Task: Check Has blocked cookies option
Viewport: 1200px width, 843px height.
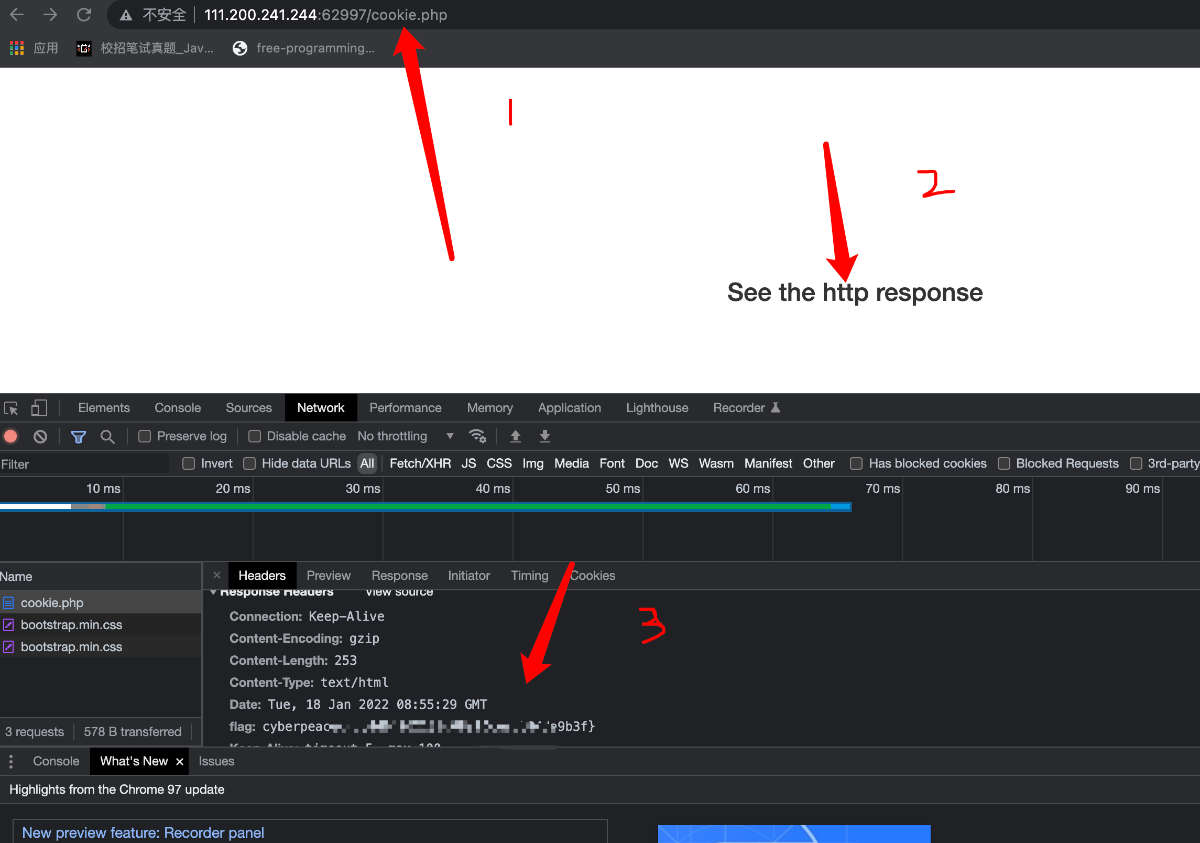Action: point(856,463)
